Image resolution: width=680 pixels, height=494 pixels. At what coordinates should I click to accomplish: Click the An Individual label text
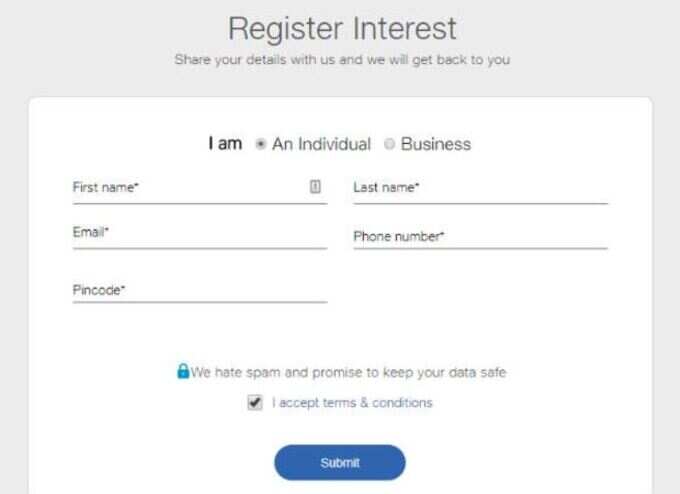pos(321,144)
